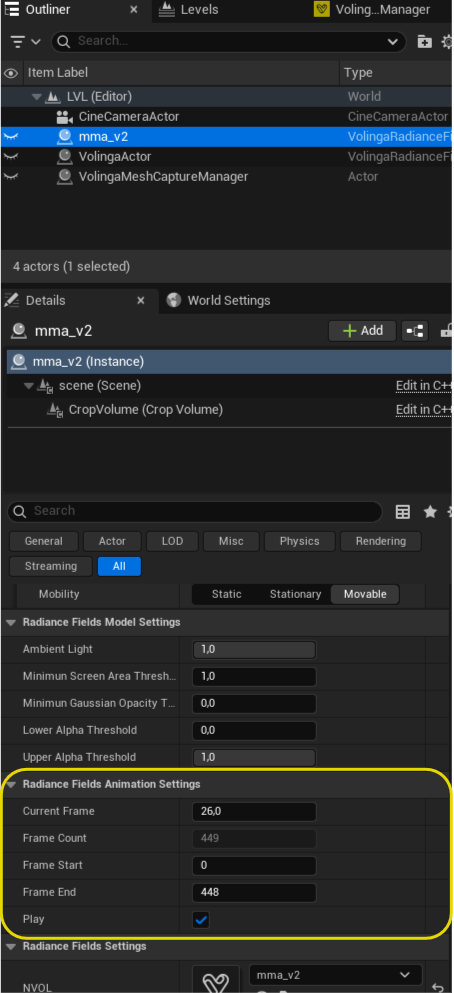Click the visibility eye column header
The image size is (454, 993).
pyautogui.click(x=11, y=73)
